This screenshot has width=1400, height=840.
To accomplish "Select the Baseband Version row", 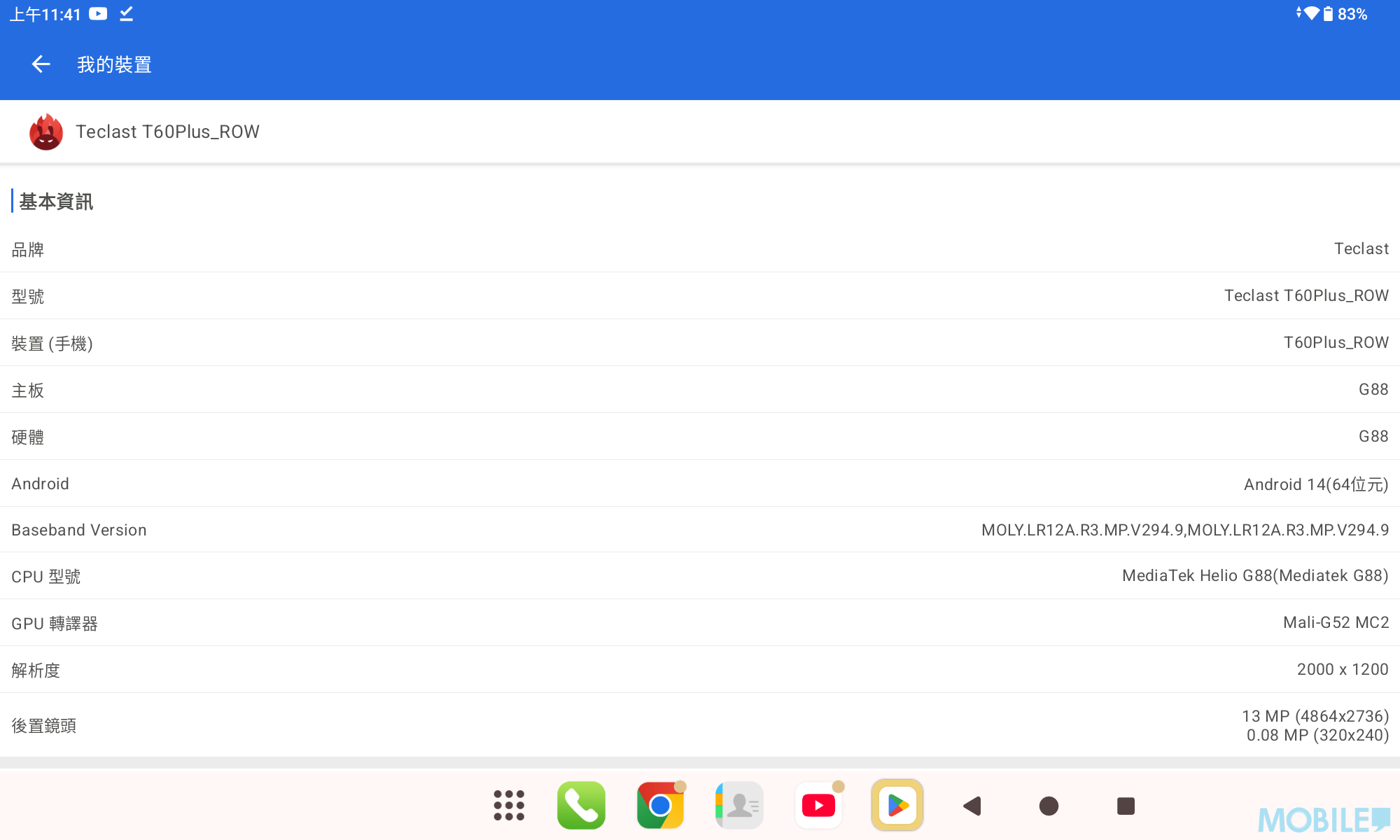I will click(700, 530).
